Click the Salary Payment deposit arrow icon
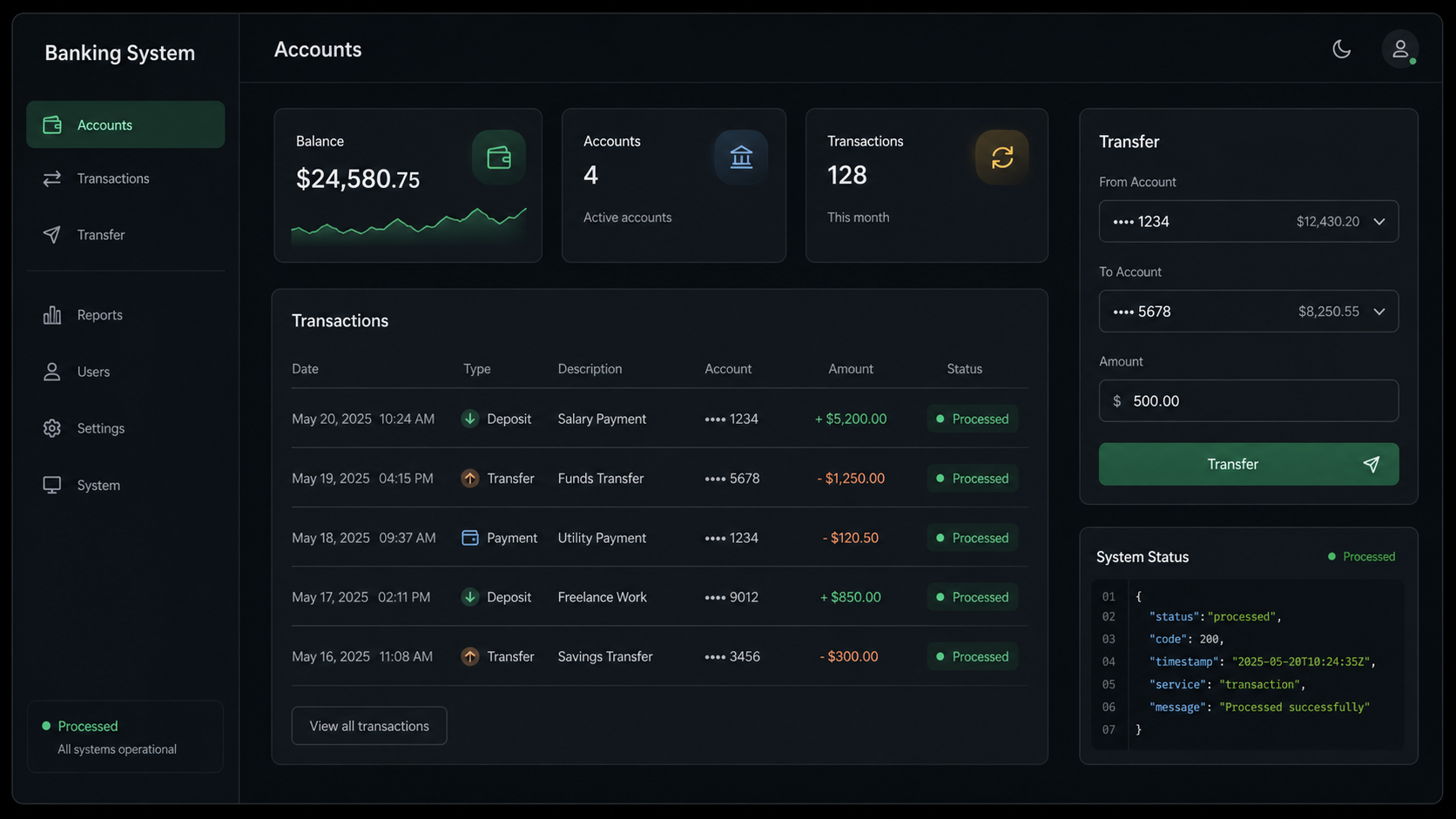This screenshot has height=819, width=1456. tap(470, 419)
